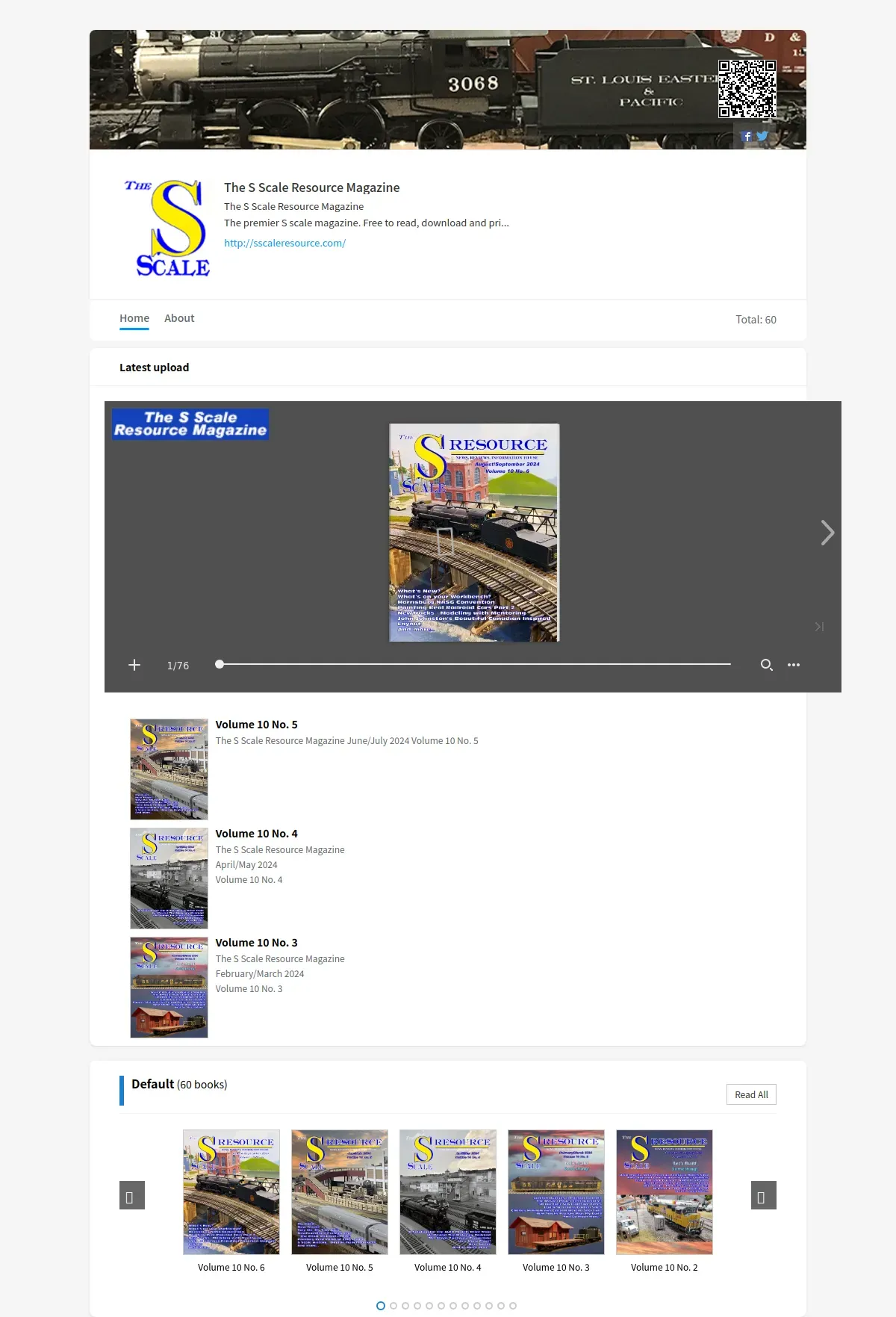Click The S Scale Resource Magazine viewer logo
Viewport: 896px width, 1317px height.
coord(190,424)
